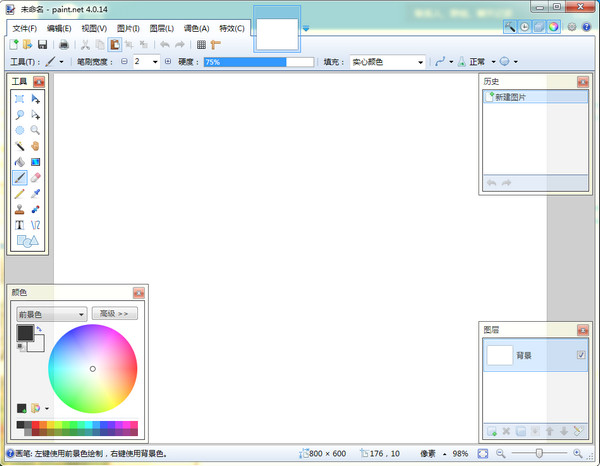
Task: Pick the Color Picker eyedropper tool
Action: click(x=35, y=193)
